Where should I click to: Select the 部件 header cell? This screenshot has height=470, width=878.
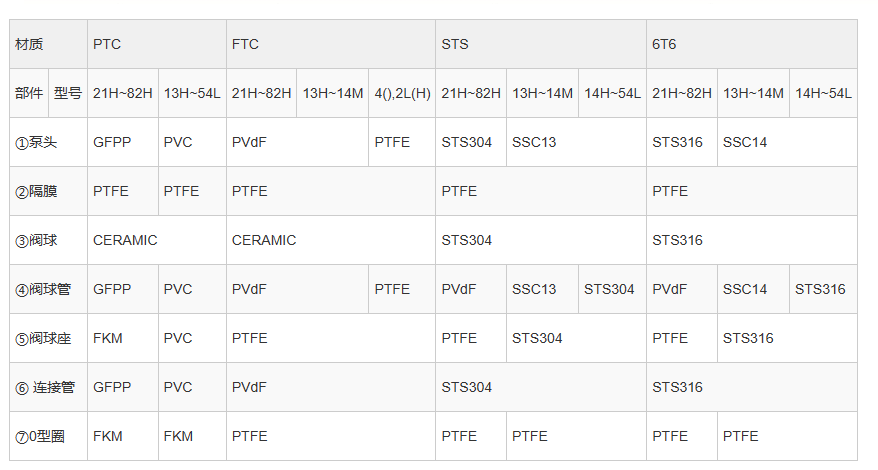point(29,93)
